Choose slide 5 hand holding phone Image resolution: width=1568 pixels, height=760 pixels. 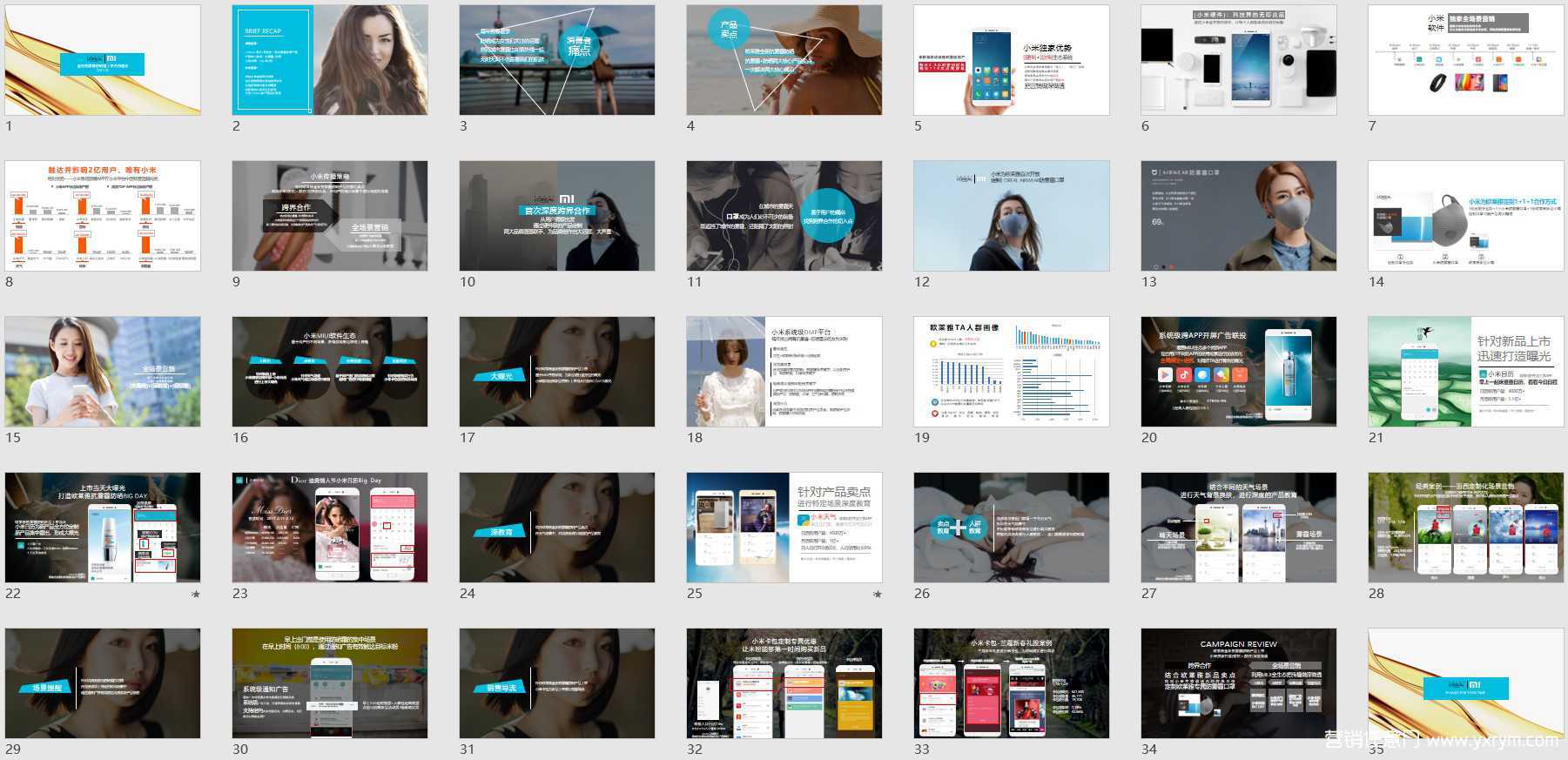[x=1012, y=60]
